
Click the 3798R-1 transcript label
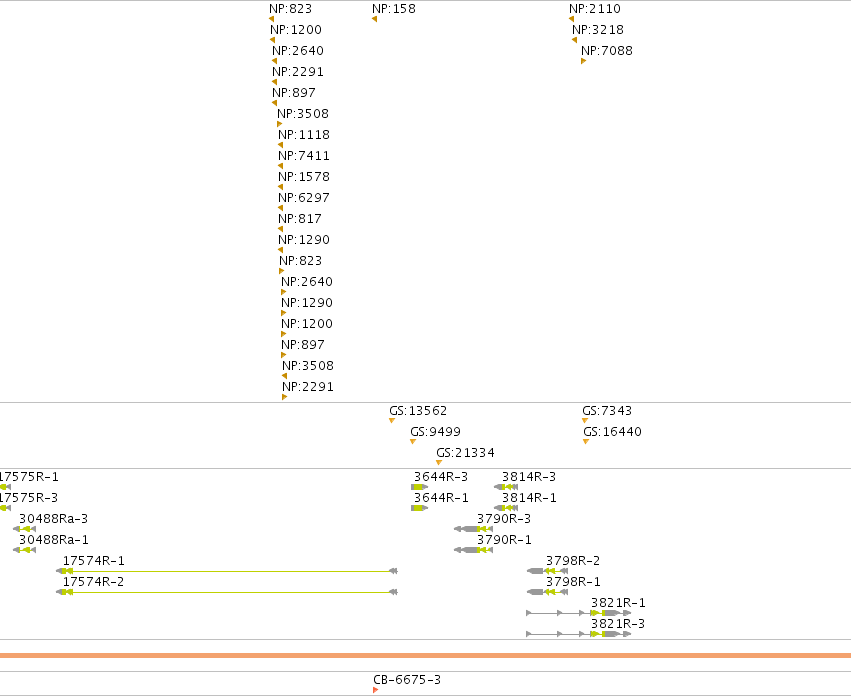[x=573, y=582]
